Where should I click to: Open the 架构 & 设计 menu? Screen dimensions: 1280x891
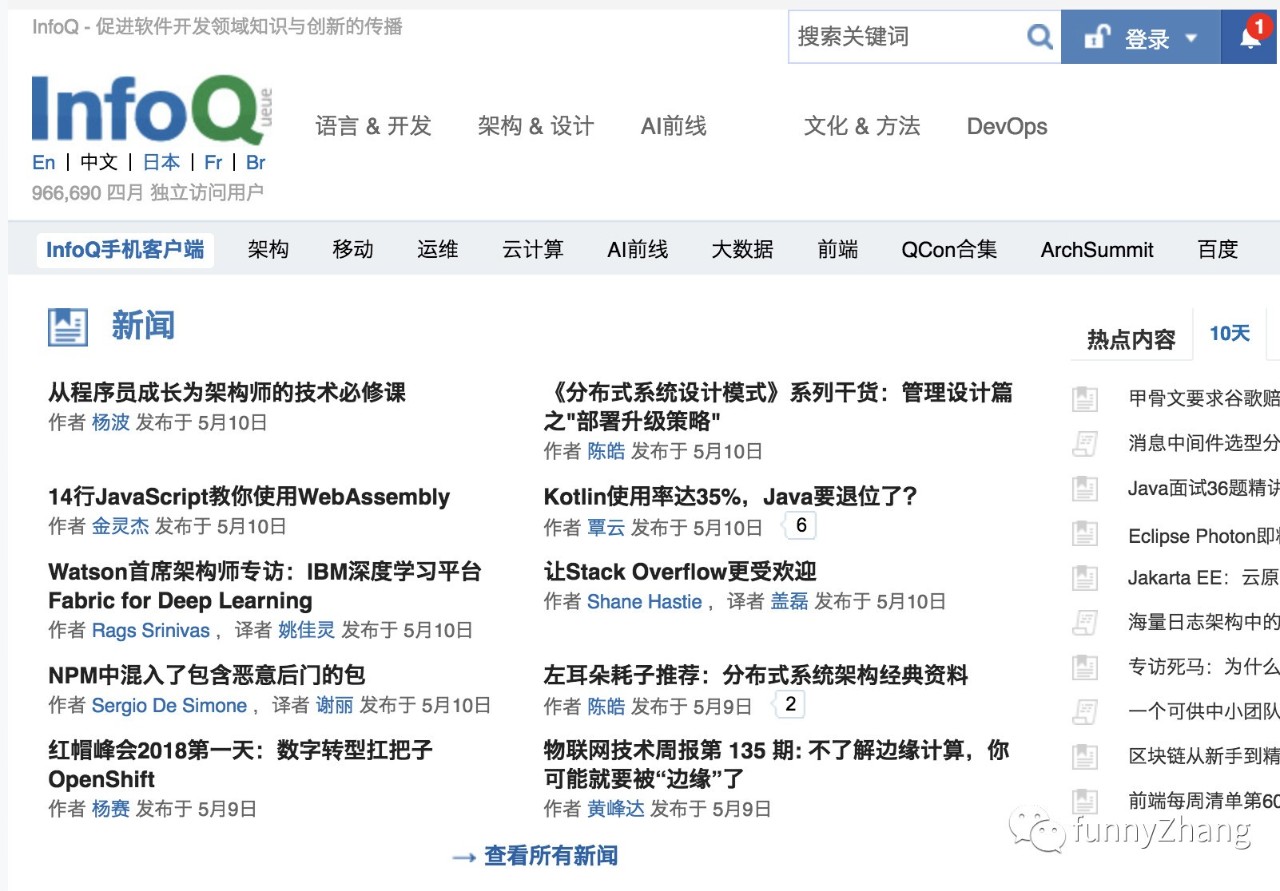click(536, 126)
